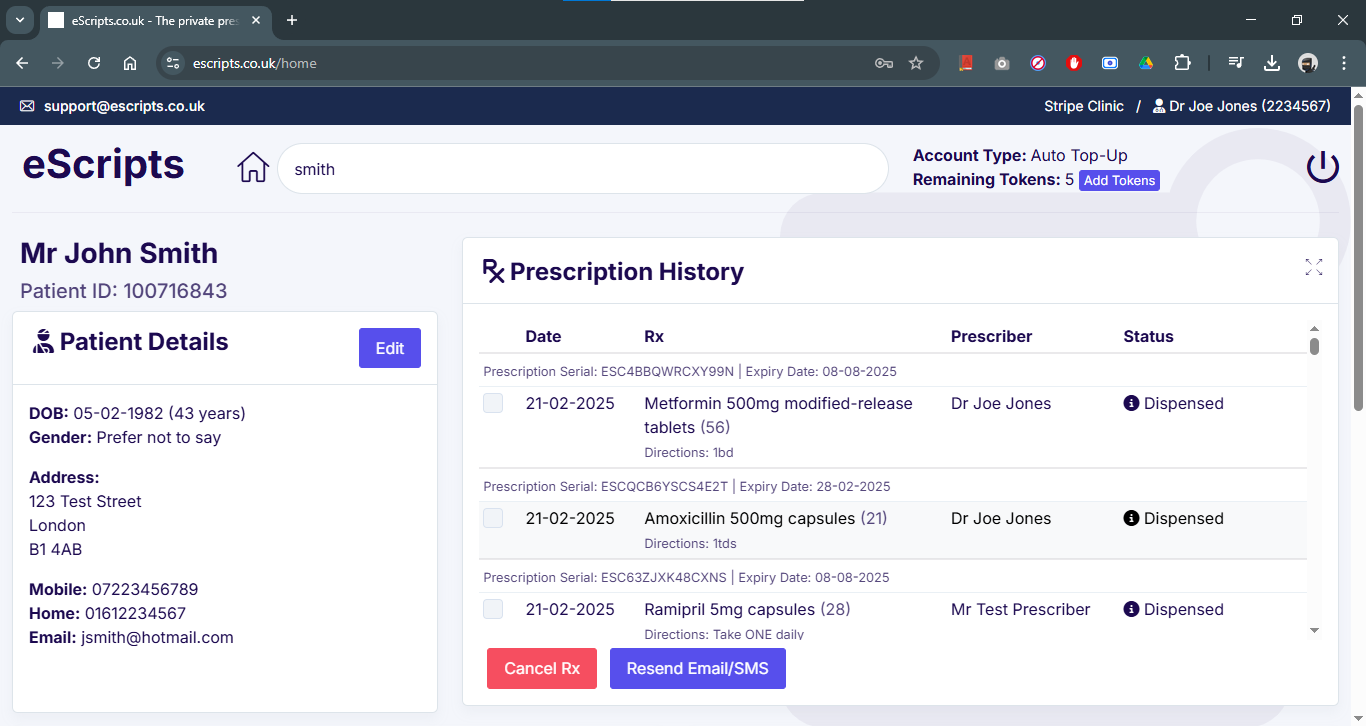Bookmark page with the star icon
The height and width of the screenshot is (726, 1366).
916,63
